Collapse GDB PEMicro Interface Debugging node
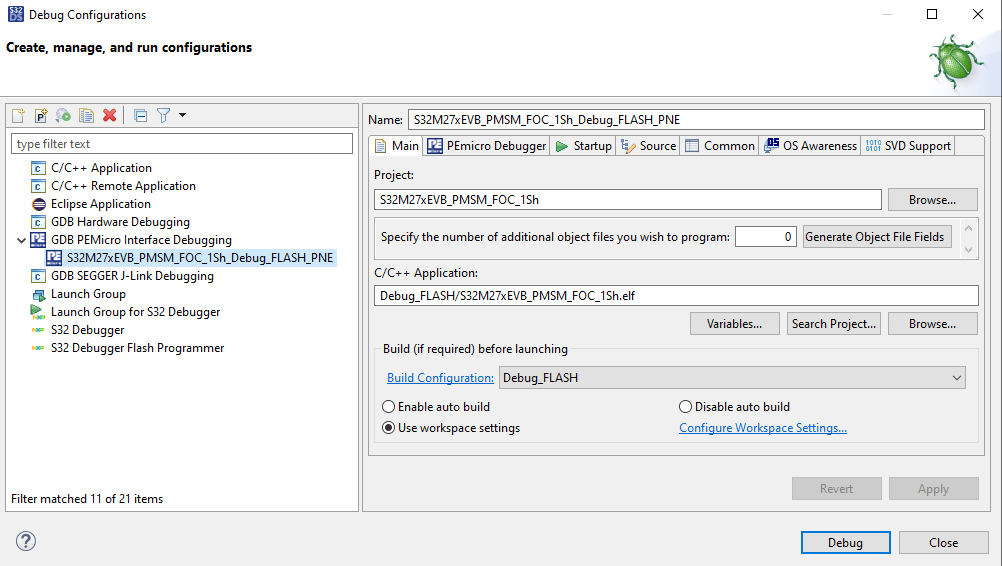 pyautogui.click(x=22, y=240)
